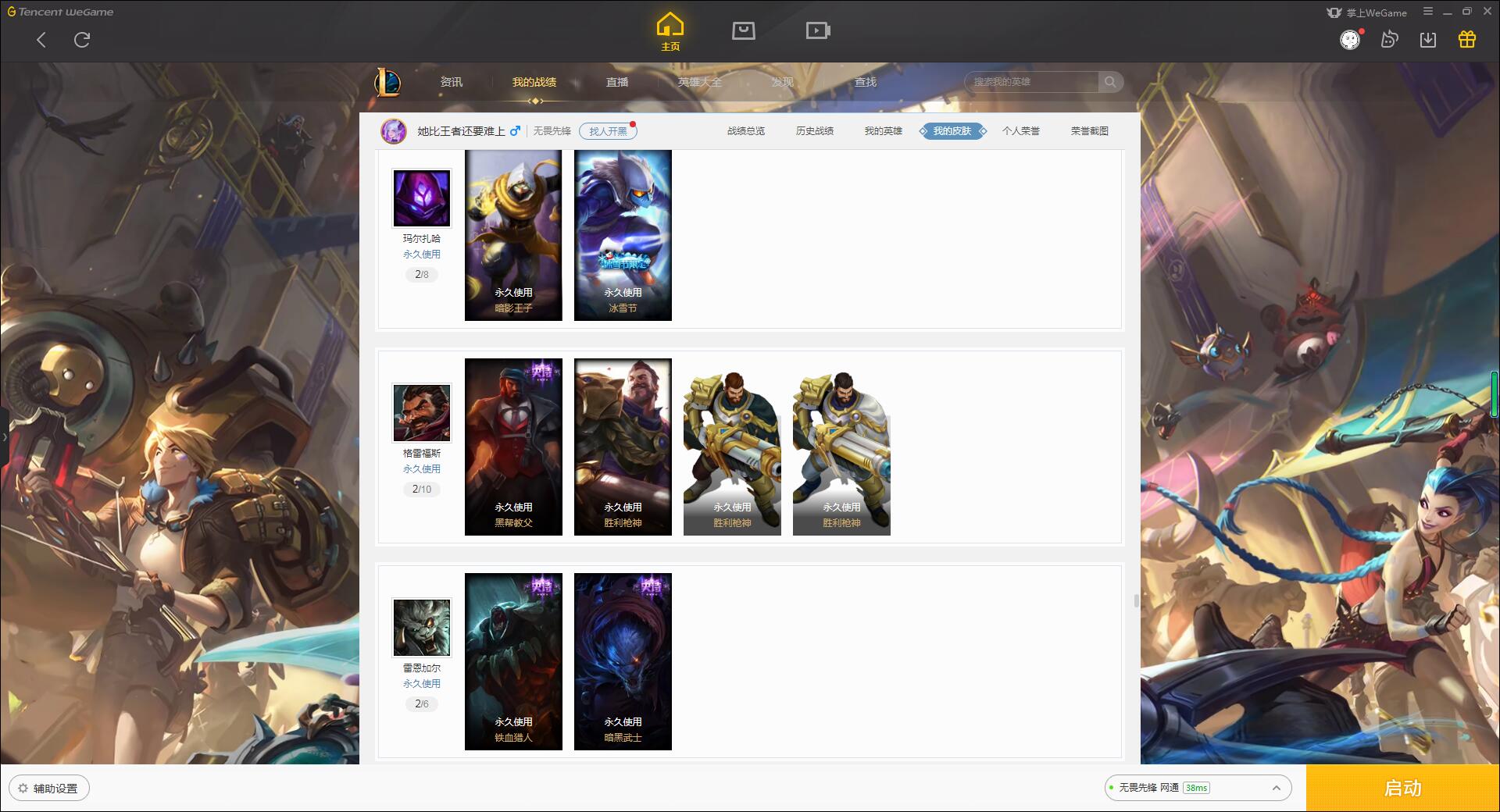Click the share/friends icon beside the avatar

1389,40
